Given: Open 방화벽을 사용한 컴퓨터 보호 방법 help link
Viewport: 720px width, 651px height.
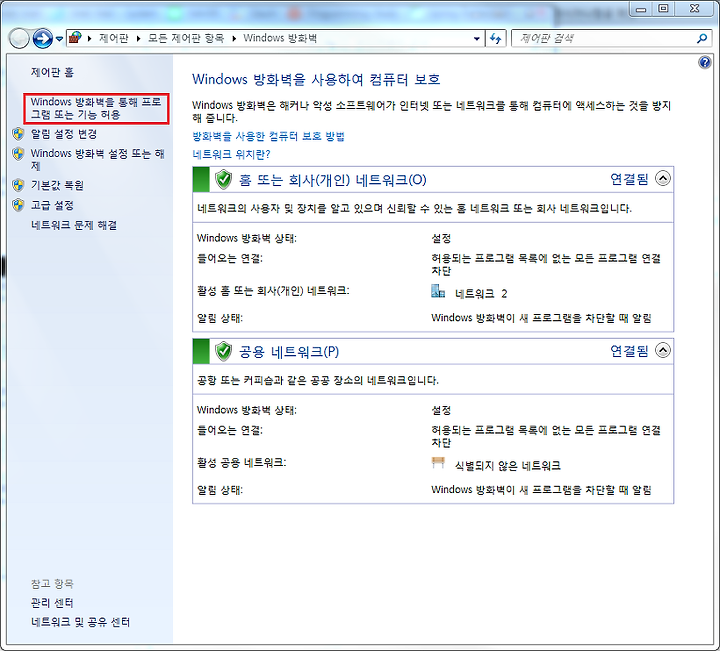Looking at the screenshot, I should 268,136.
